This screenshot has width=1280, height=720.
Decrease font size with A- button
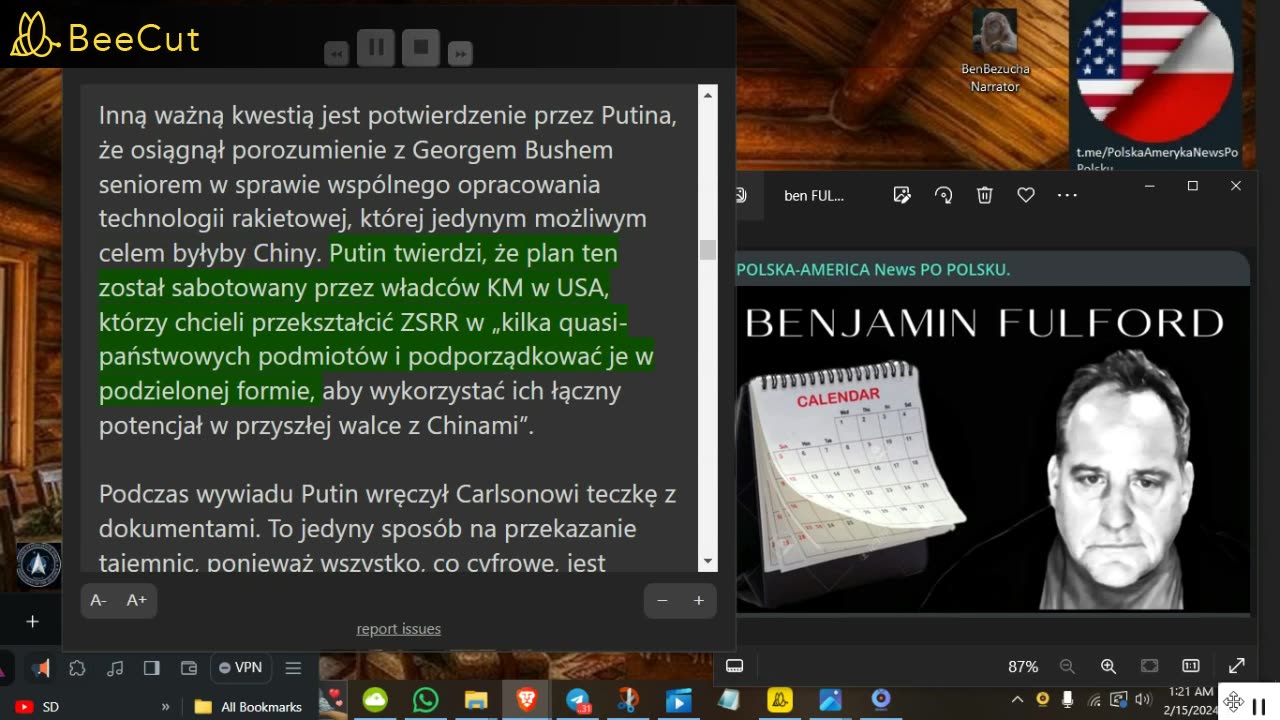[x=98, y=600]
